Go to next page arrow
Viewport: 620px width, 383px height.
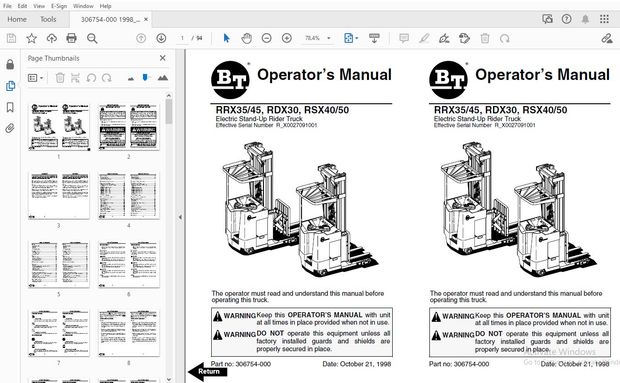161,38
